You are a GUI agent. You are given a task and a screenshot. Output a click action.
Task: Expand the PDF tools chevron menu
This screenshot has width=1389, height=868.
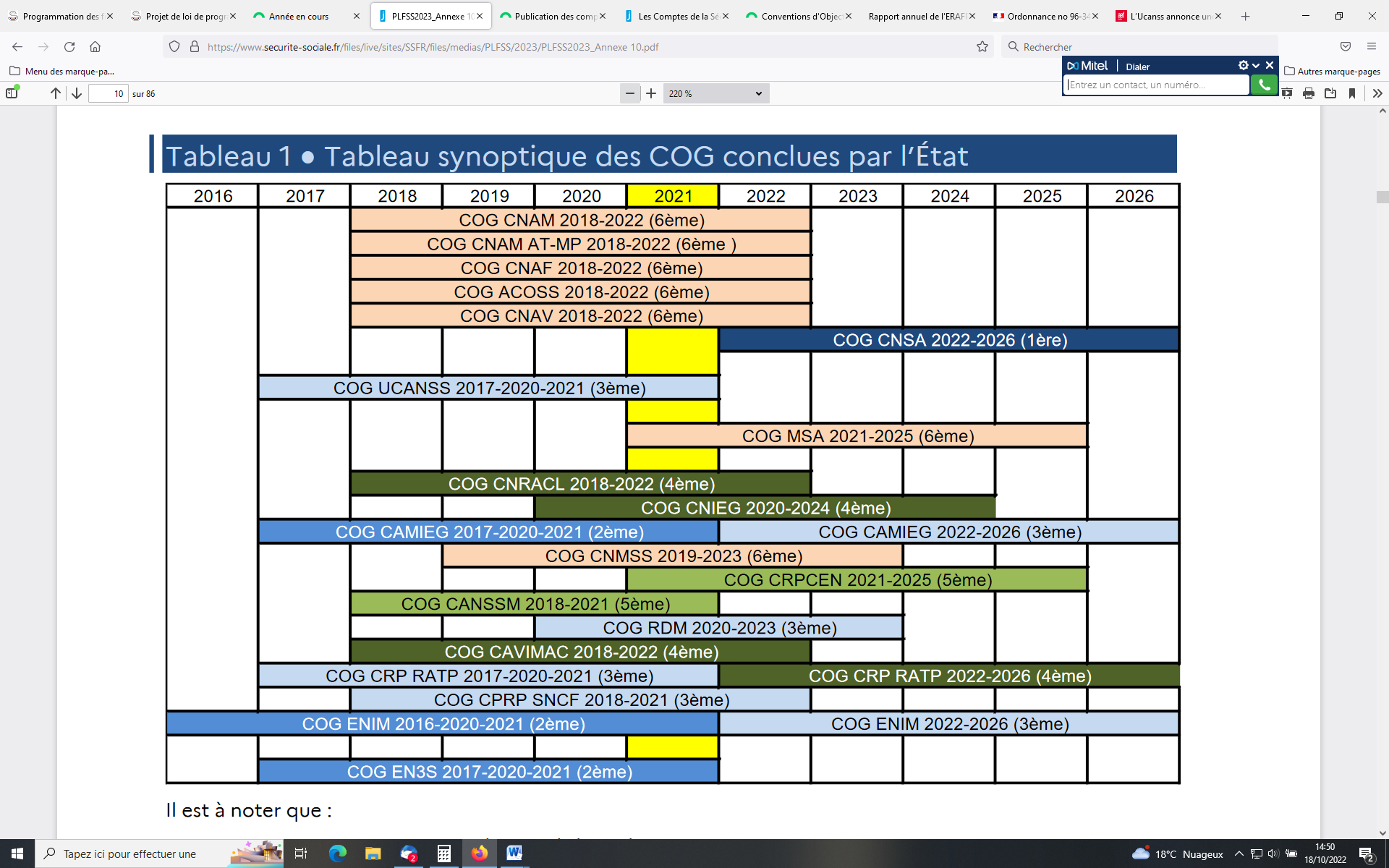tap(1377, 93)
